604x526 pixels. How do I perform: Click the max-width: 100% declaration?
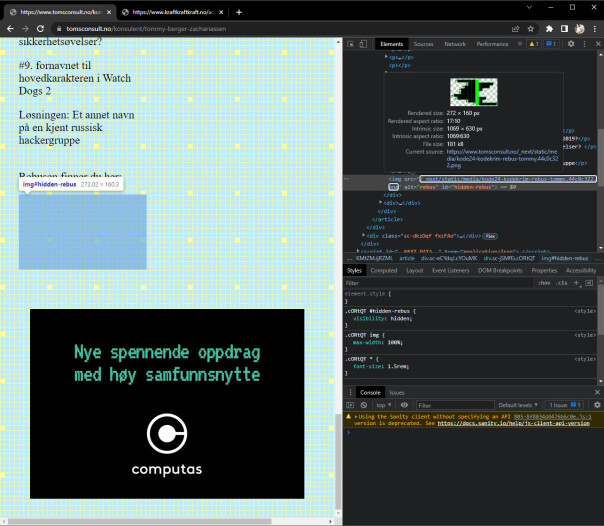(378, 342)
